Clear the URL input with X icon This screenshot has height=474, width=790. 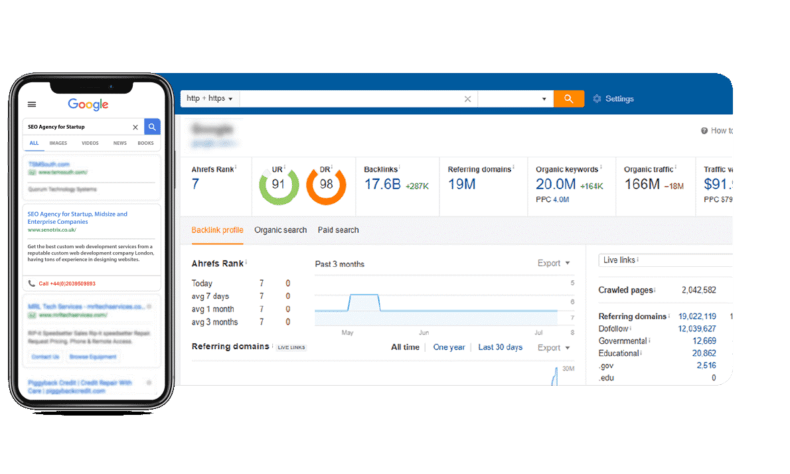pyautogui.click(x=467, y=99)
